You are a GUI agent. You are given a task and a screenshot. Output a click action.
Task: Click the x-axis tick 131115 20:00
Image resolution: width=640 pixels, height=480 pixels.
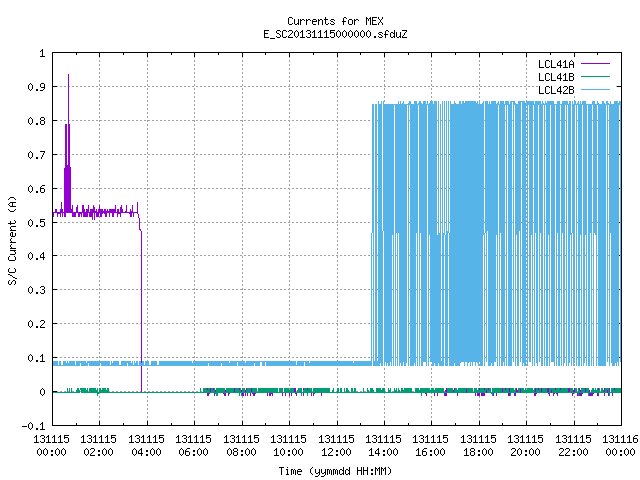tap(525, 445)
